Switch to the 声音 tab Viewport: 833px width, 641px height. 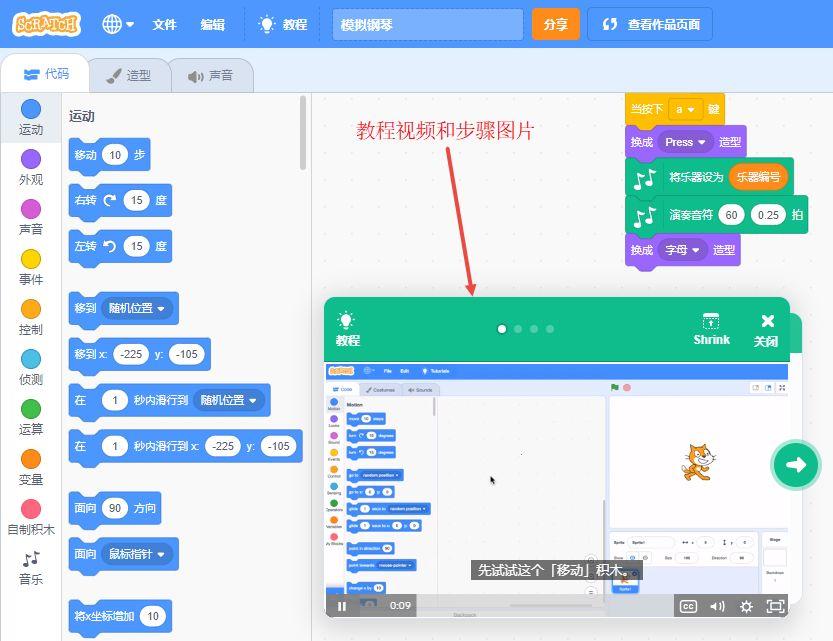point(210,75)
